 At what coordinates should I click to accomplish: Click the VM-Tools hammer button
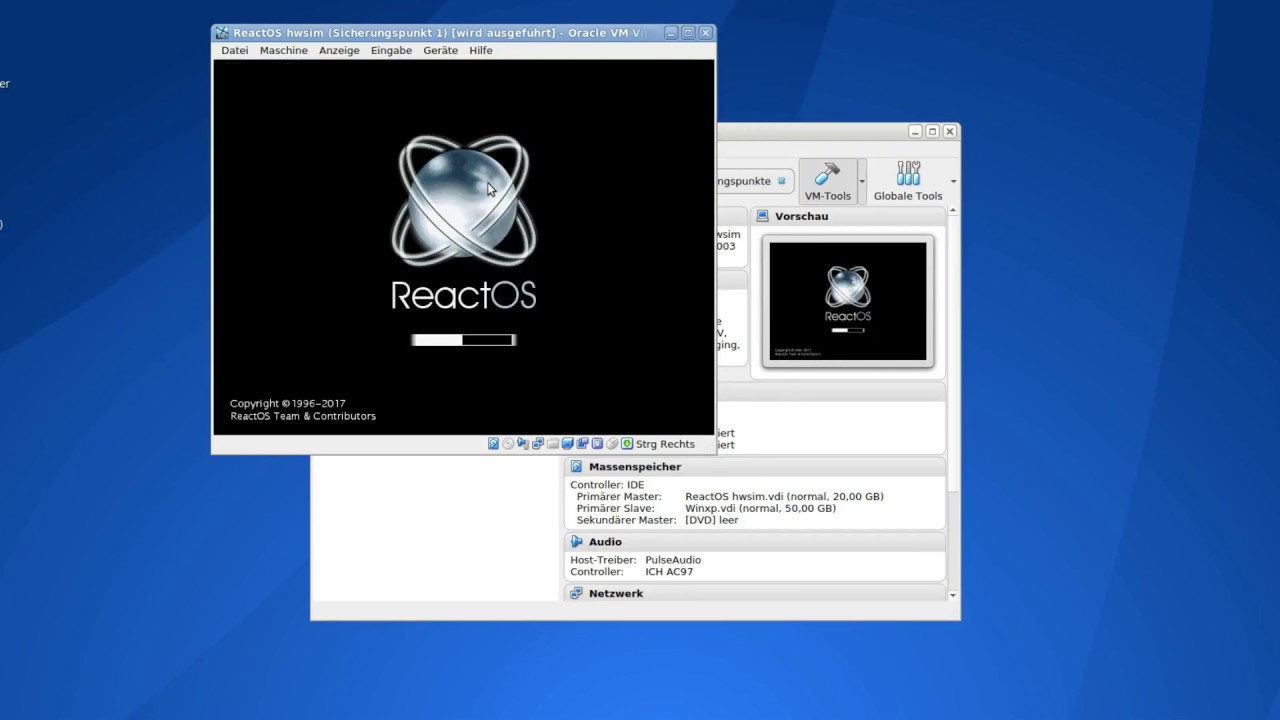[828, 181]
